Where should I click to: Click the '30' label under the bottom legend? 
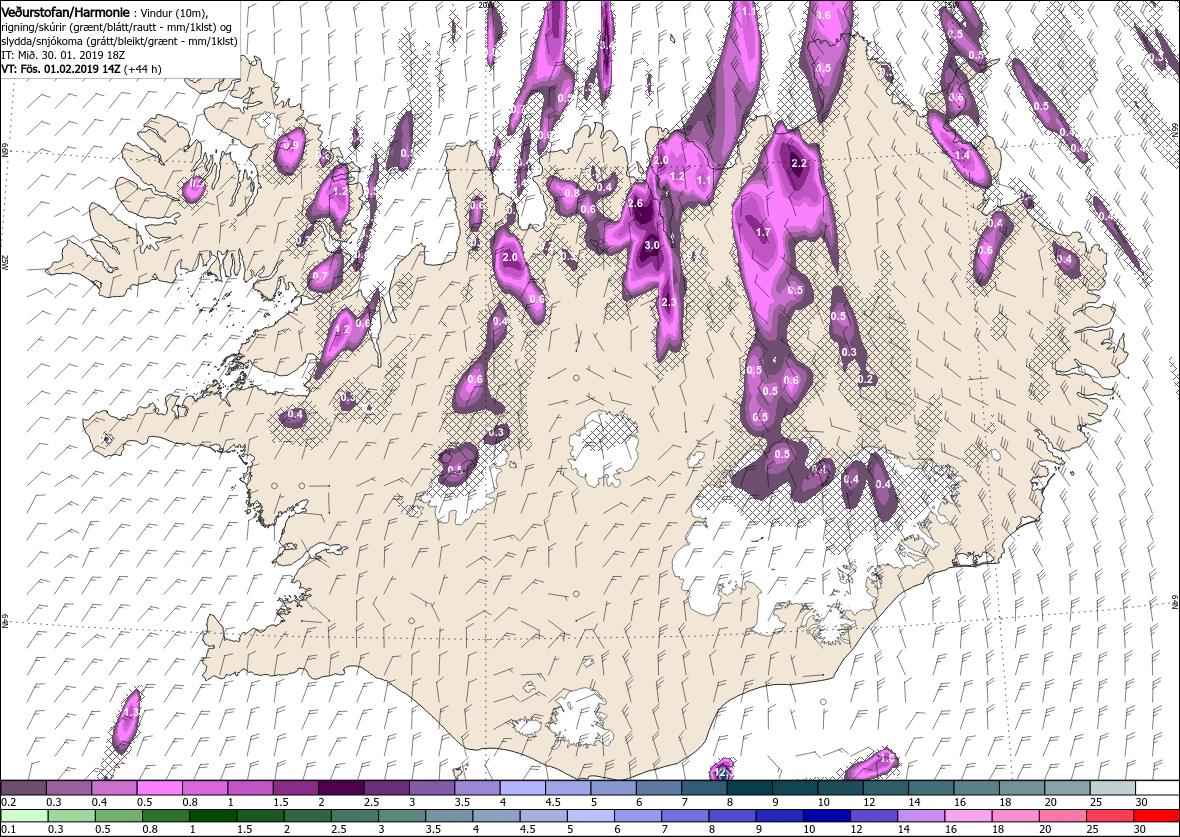pos(1139,830)
